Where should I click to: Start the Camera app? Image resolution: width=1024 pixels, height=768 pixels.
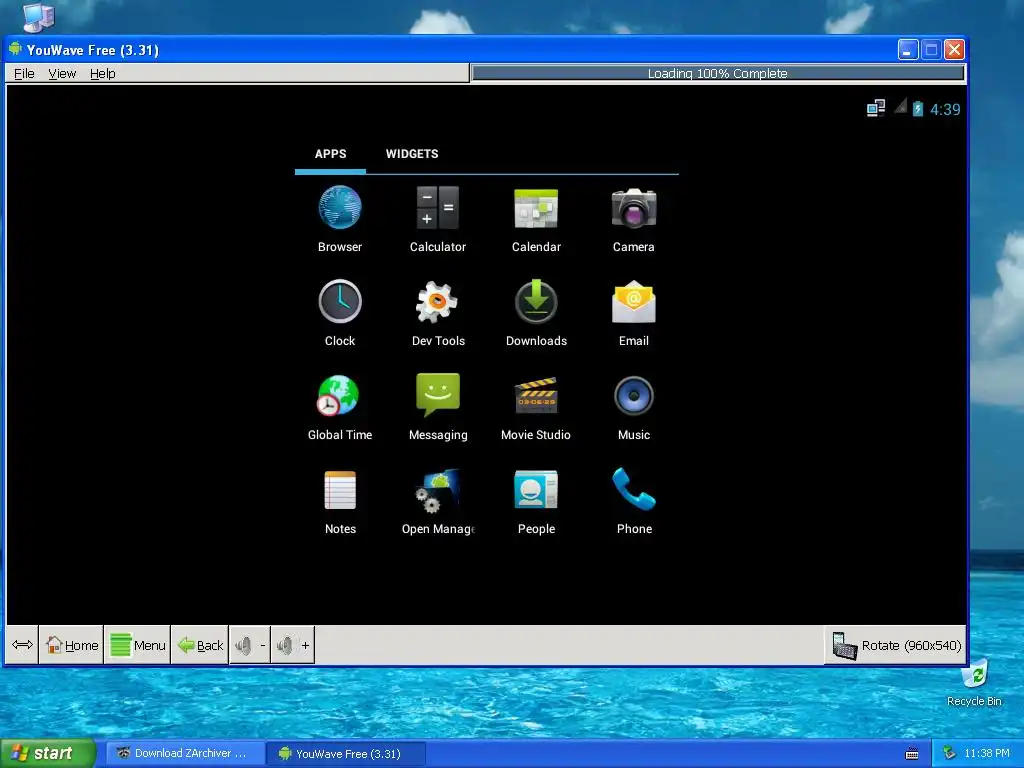click(633, 219)
